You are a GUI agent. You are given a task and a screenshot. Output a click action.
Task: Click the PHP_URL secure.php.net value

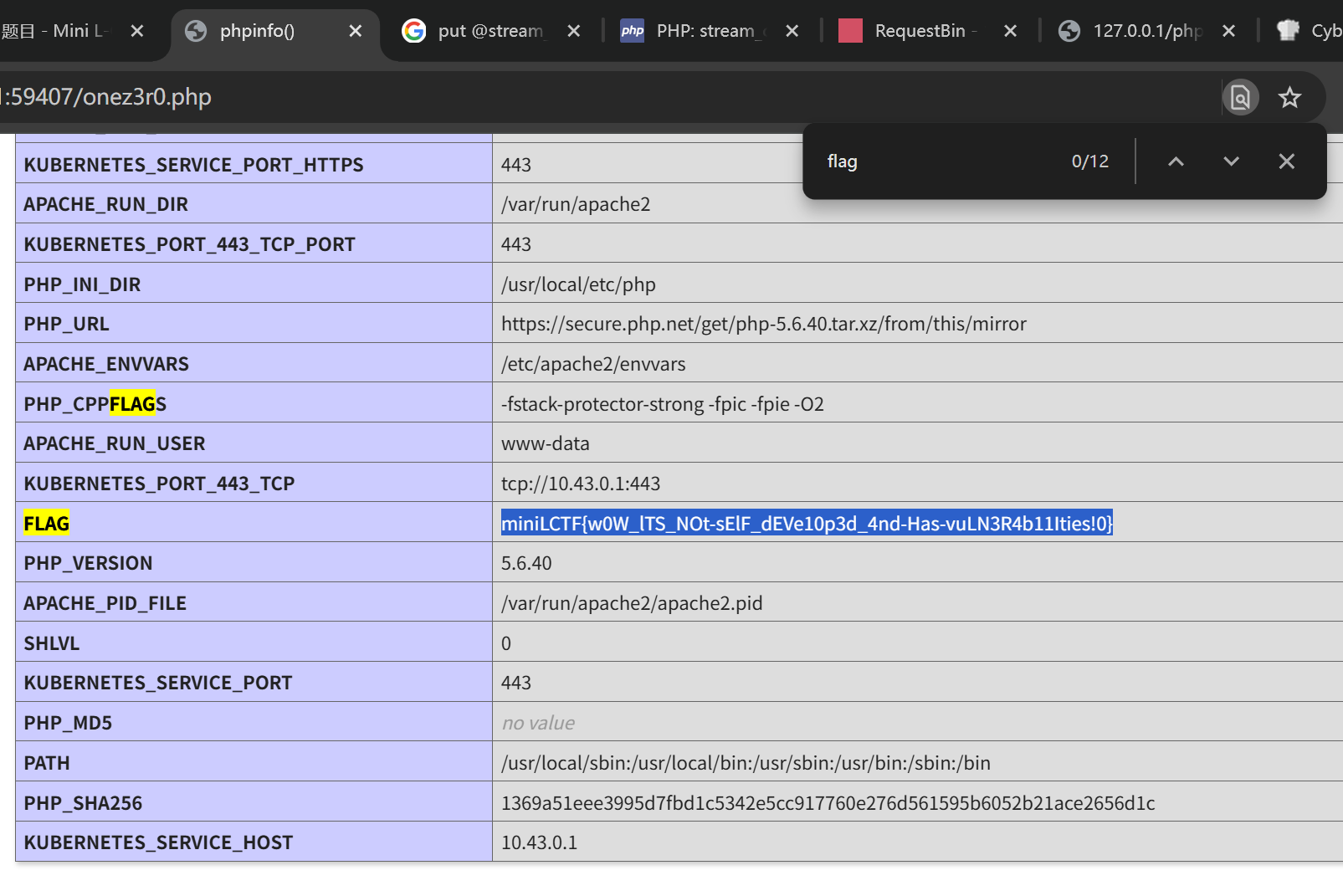tap(763, 325)
